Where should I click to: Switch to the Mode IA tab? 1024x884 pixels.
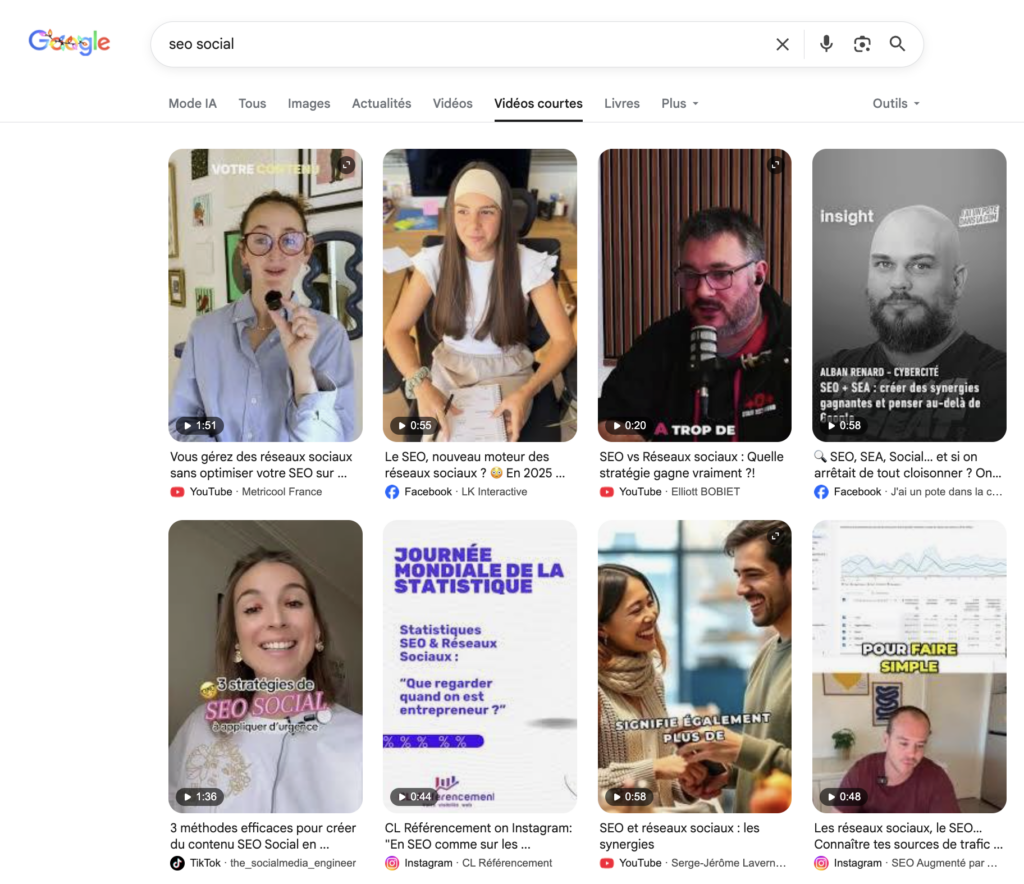click(192, 104)
